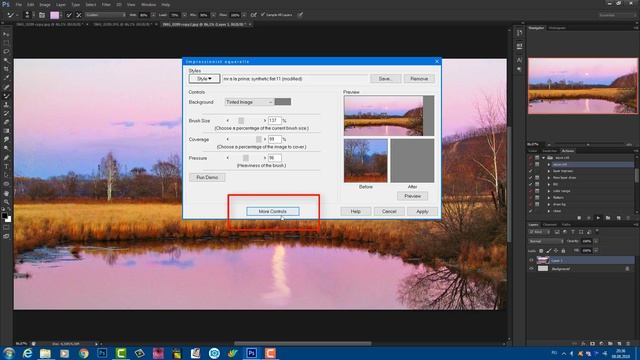The width and height of the screenshot is (640, 360).
Task: Create a new action in Actions panel
Action: (x=618, y=218)
